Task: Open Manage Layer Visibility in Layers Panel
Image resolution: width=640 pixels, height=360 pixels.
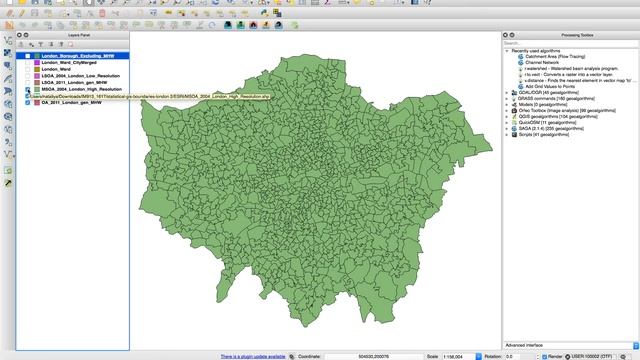Action: (31, 44)
